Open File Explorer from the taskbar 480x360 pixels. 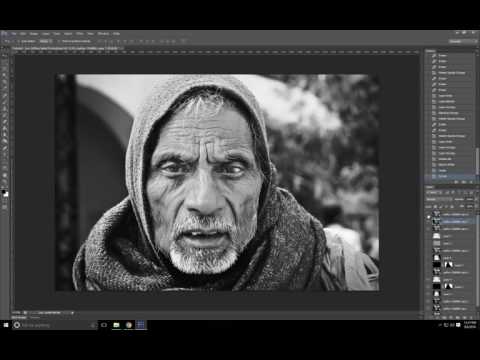pos(116,325)
